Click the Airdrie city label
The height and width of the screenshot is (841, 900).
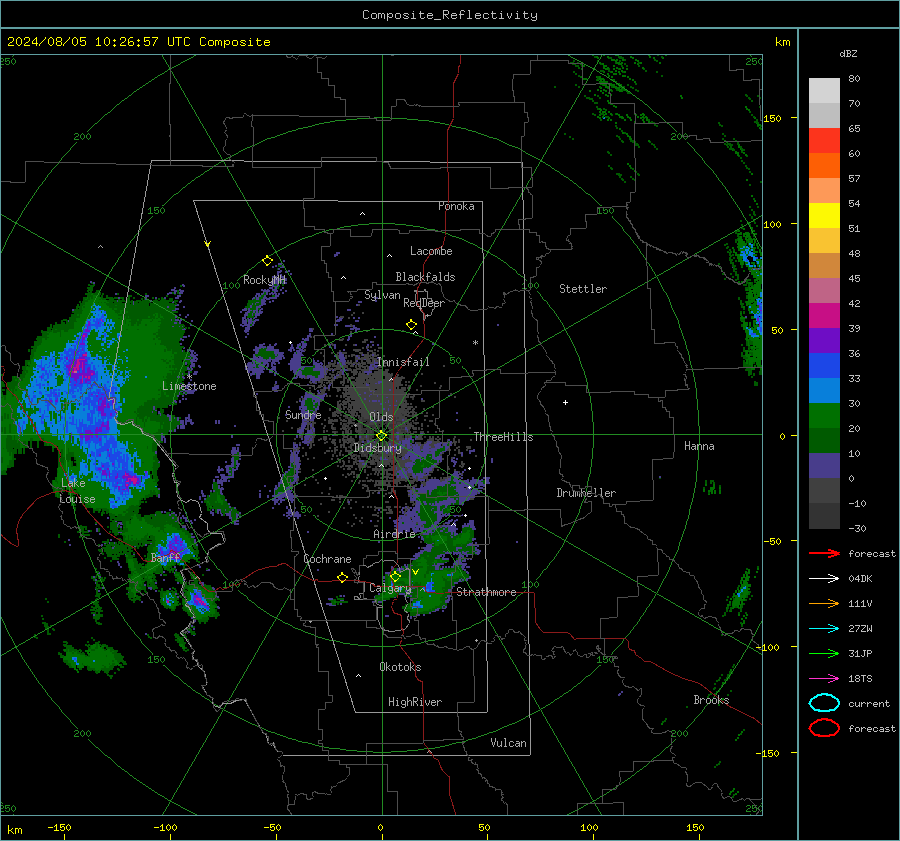pos(394,534)
